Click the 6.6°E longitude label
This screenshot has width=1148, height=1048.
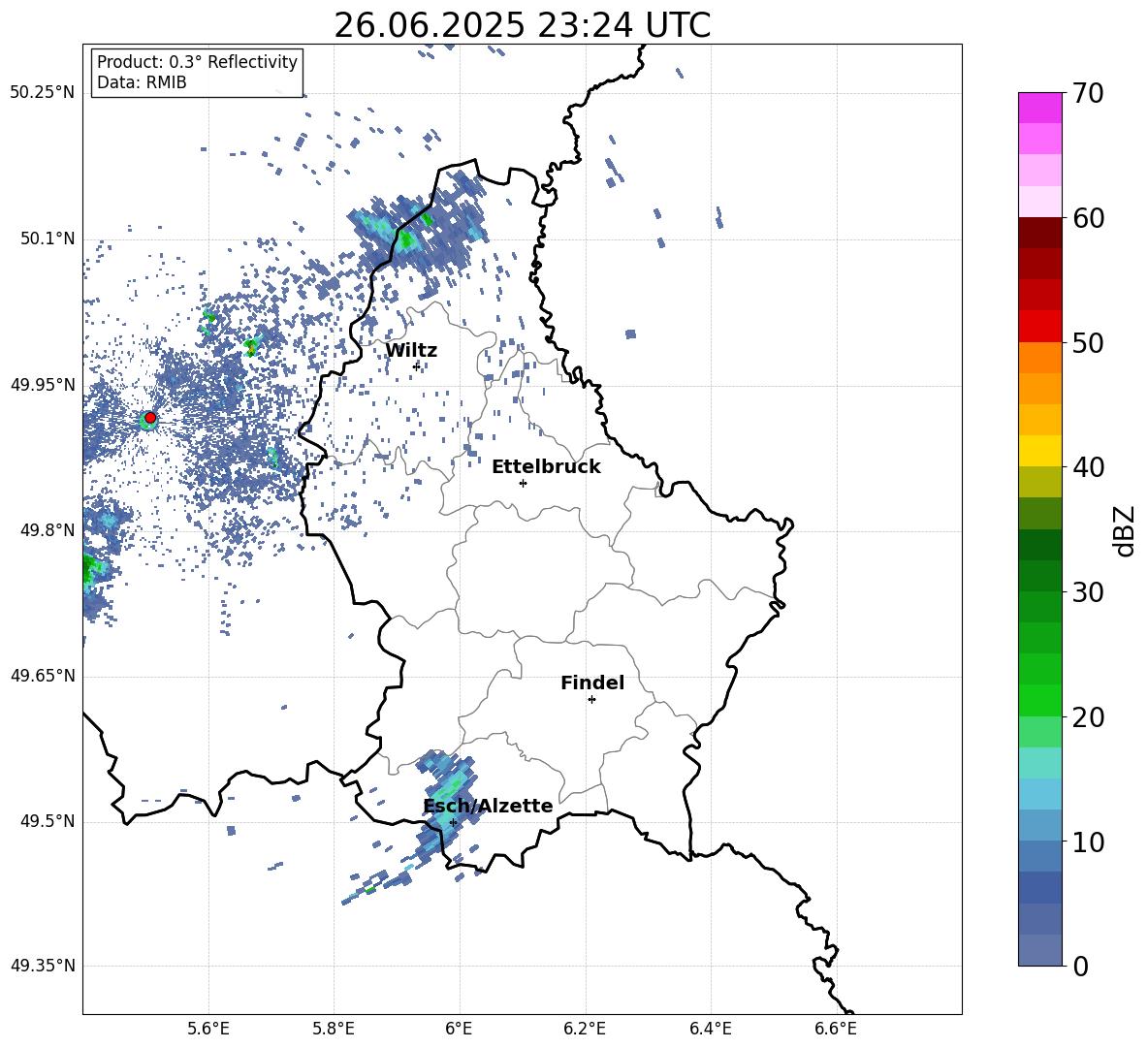tap(836, 1030)
